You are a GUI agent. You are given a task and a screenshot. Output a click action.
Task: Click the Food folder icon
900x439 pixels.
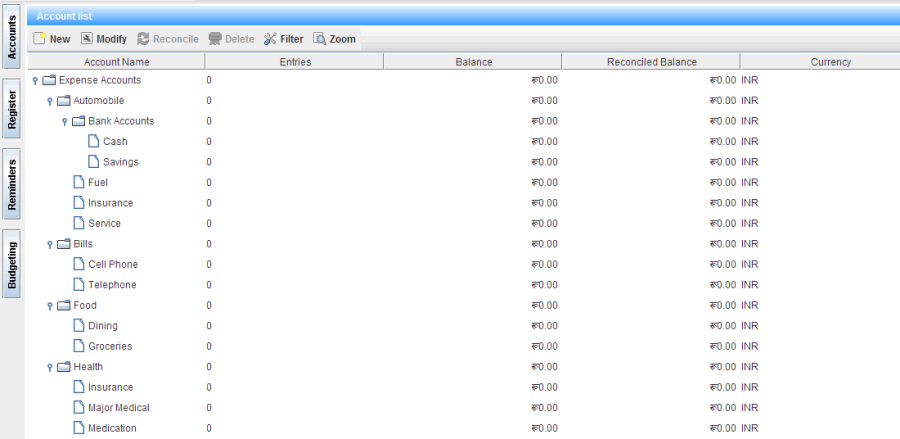click(x=64, y=305)
